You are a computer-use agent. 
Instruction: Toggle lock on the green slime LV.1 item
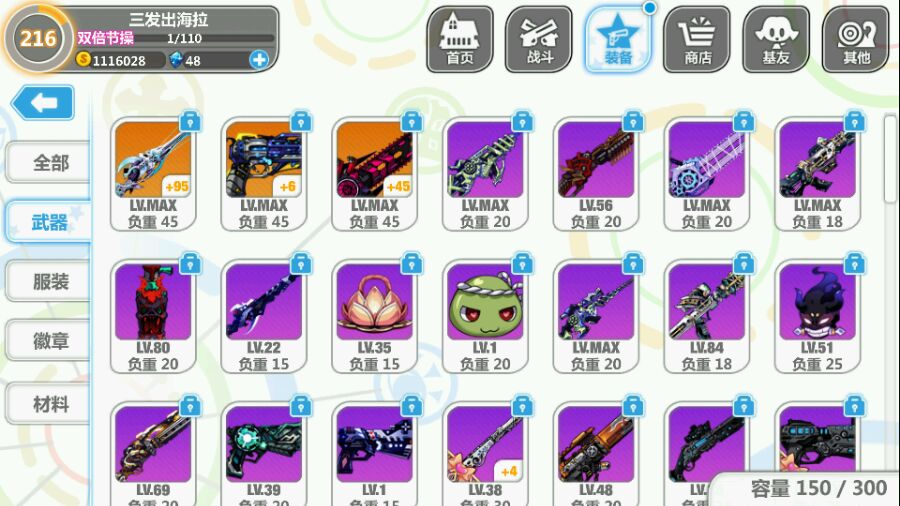click(522, 263)
